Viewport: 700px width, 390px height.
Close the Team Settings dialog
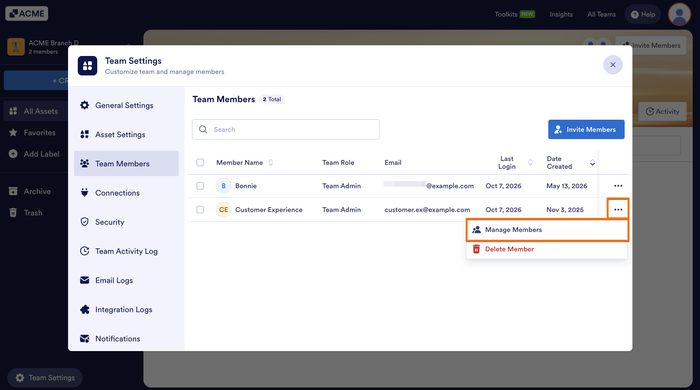point(613,65)
